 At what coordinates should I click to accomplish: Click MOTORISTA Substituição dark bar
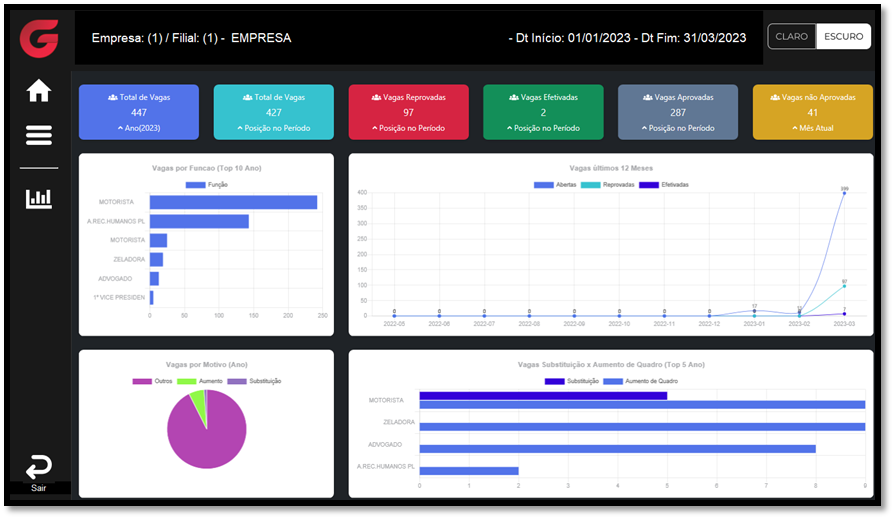[x=543, y=395]
